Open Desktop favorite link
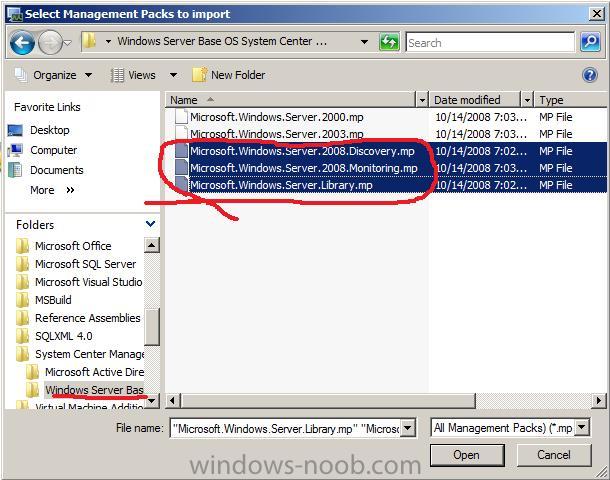 (49, 130)
